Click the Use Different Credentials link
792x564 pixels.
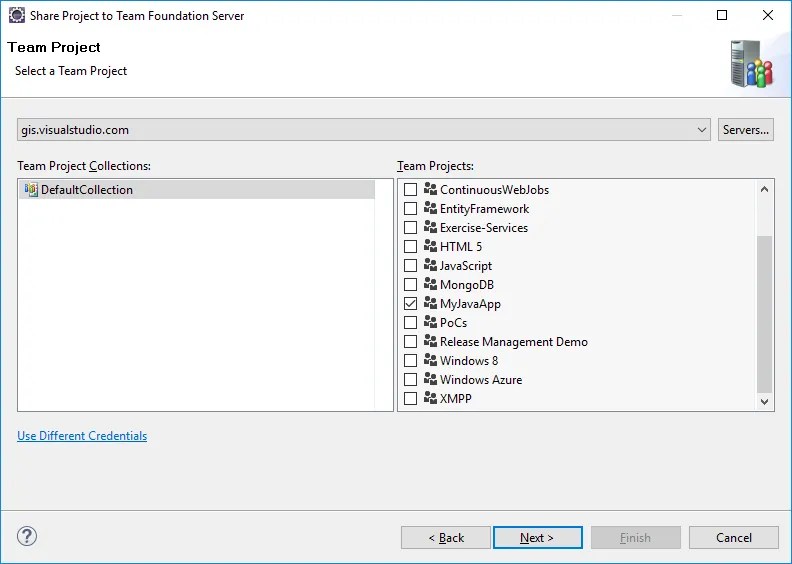point(82,436)
